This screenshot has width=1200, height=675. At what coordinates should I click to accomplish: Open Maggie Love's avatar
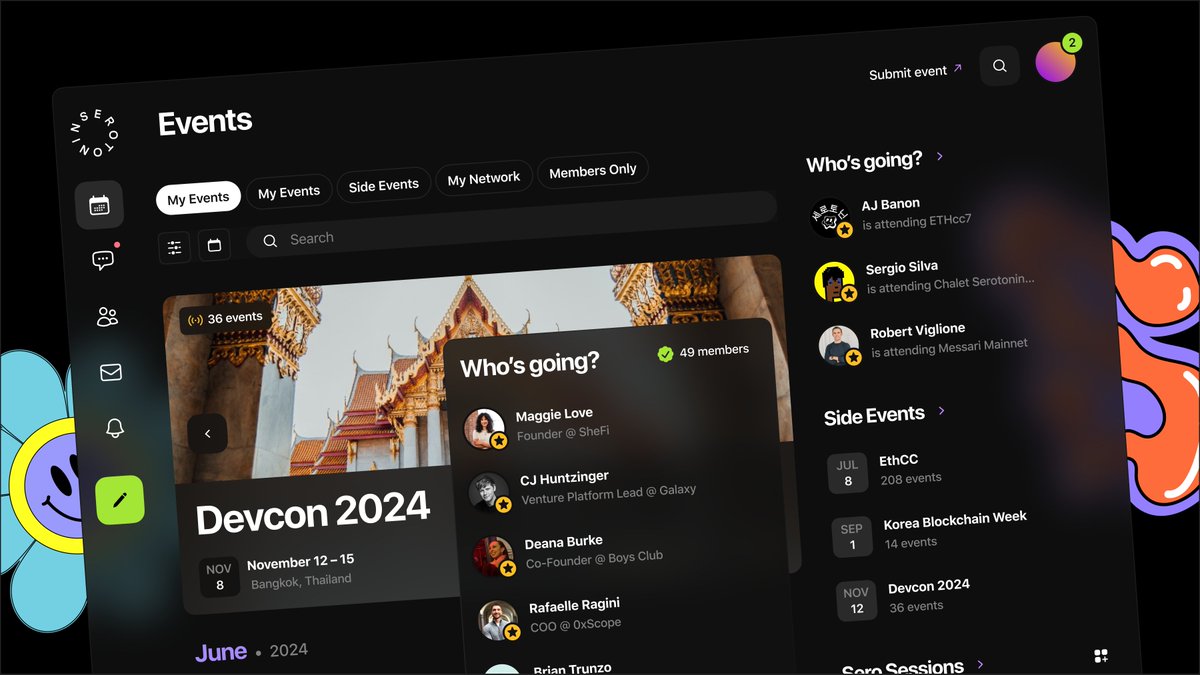[x=485, y=428]
